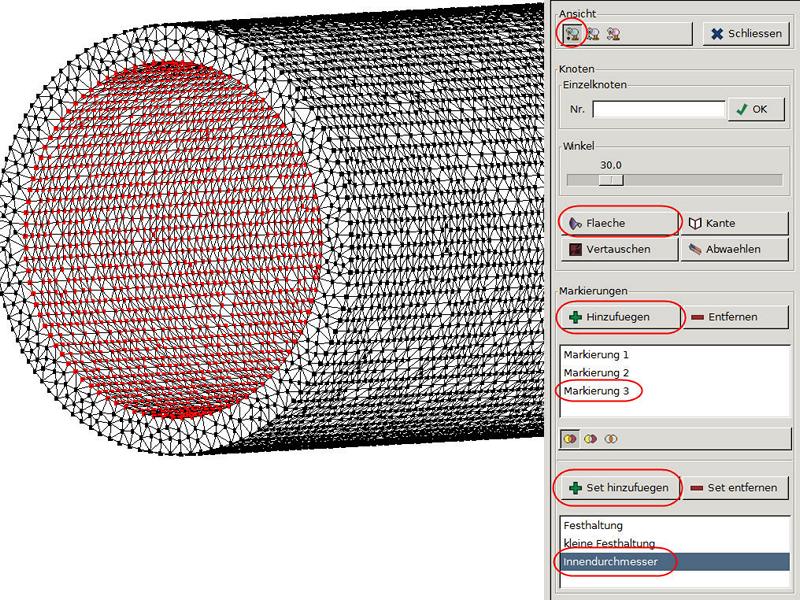
Task: Select Markierung 3 in the list
Action: pos(674,391)
